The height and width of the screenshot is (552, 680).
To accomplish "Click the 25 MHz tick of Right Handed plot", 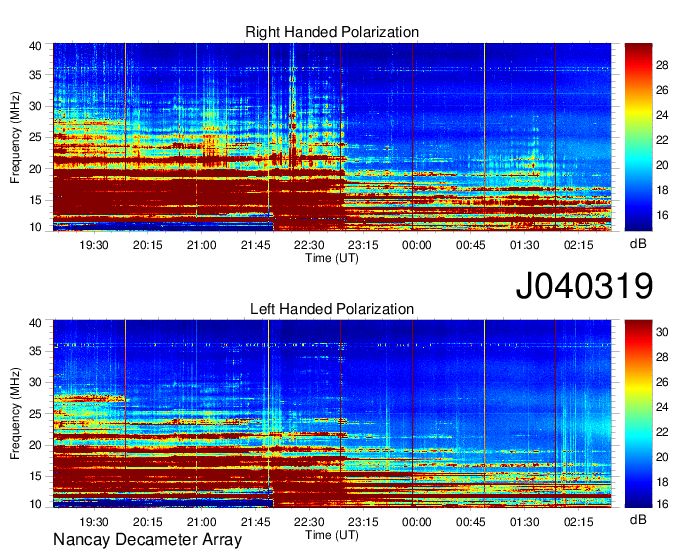I will click(x=35, y=137).
